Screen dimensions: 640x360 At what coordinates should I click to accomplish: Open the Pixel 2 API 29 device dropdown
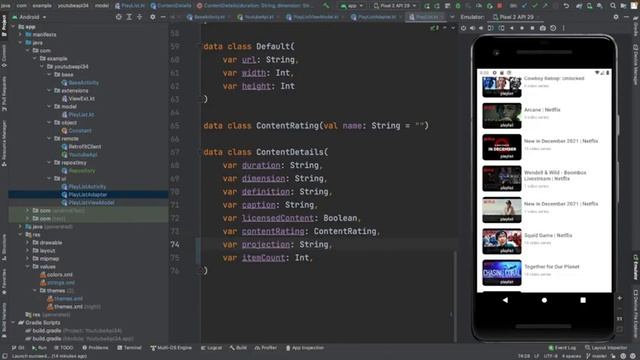(x=395, y=6)
